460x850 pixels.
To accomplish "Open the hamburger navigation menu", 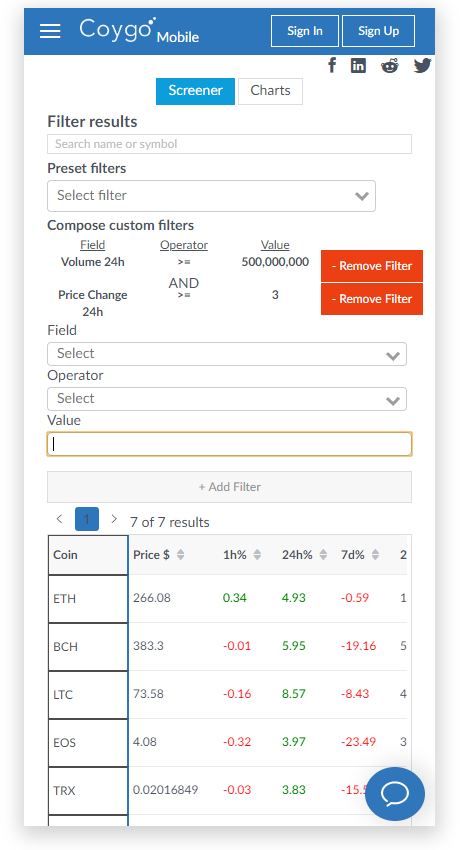I will [x=50, y=31].
